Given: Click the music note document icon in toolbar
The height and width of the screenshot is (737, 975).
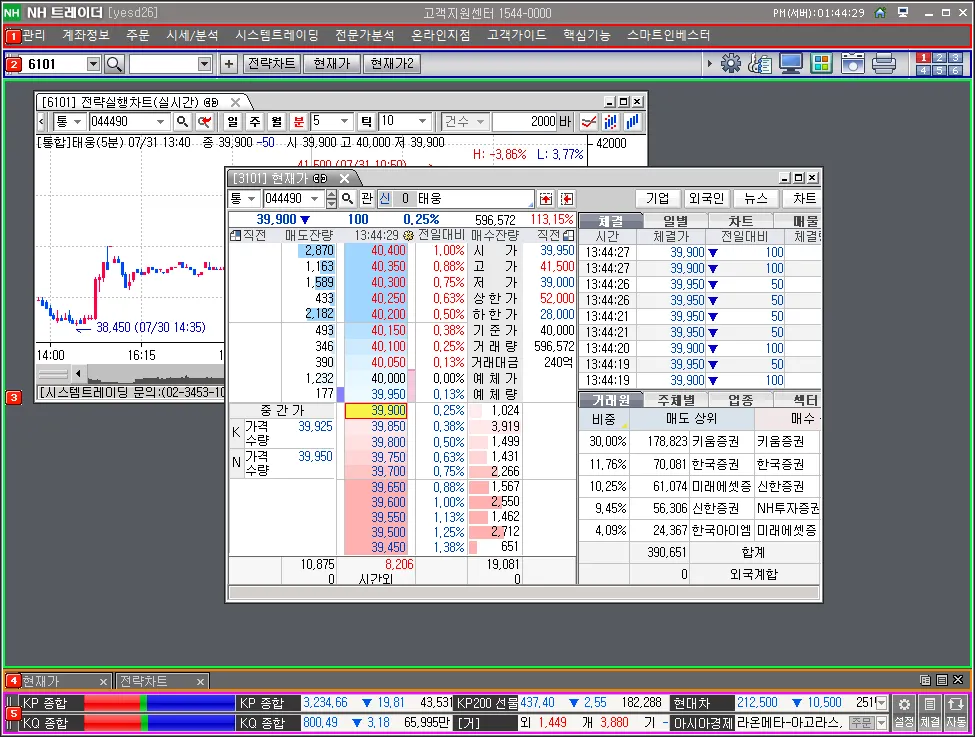Looking at the screenshot, I should pos(760,63).
